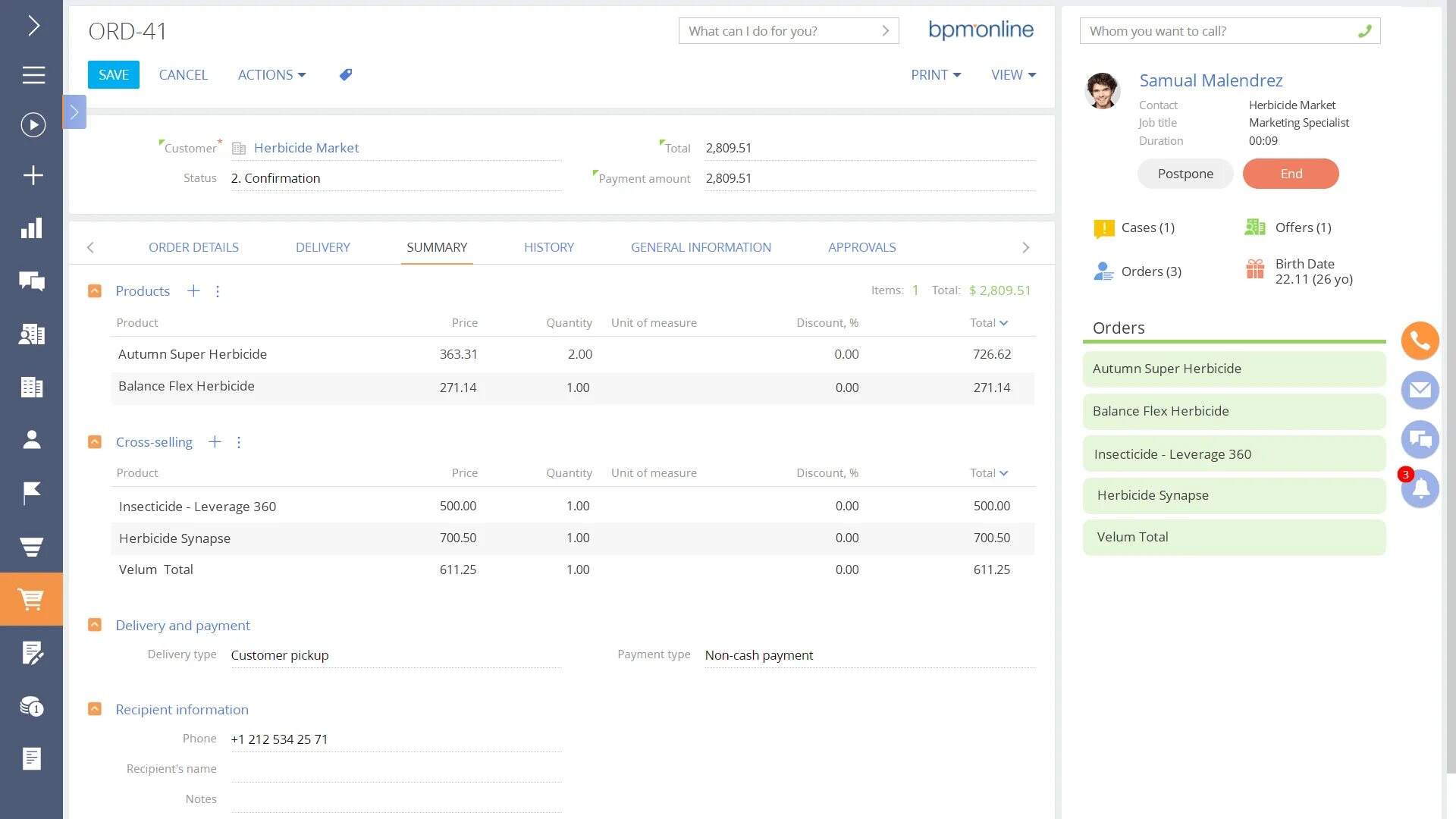Open the View dropdown menu
Screen dimensions: 1456x819
click(x=1013, y=74)
